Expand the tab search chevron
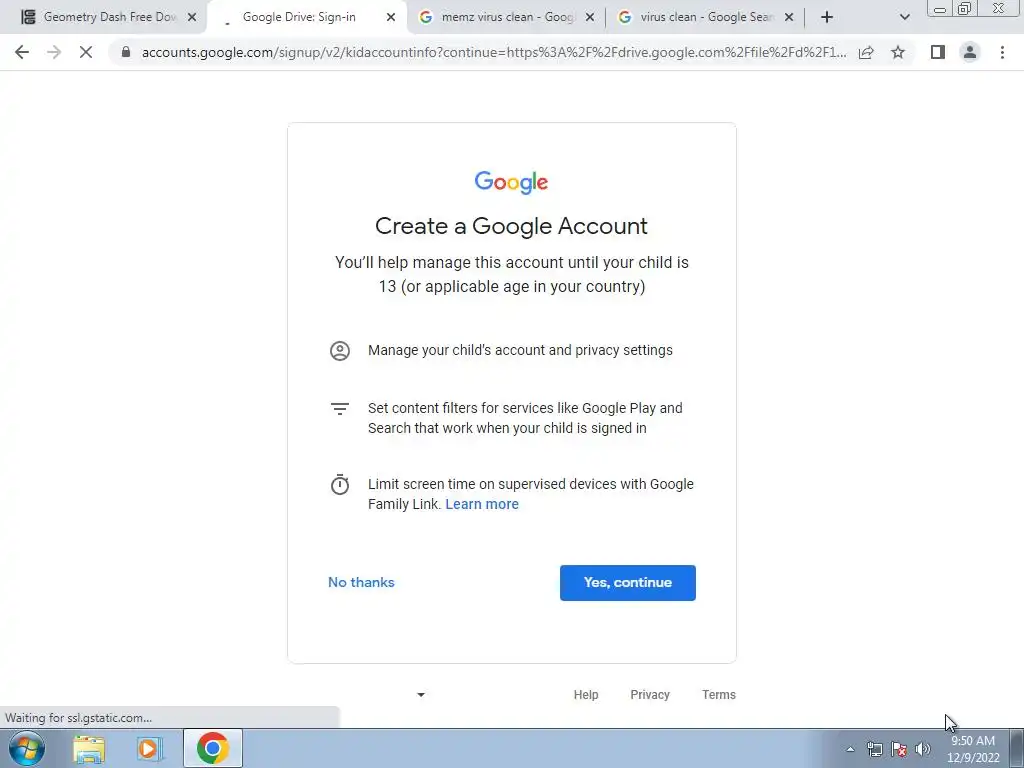1024x768 pixels. (x=904, y=17)
